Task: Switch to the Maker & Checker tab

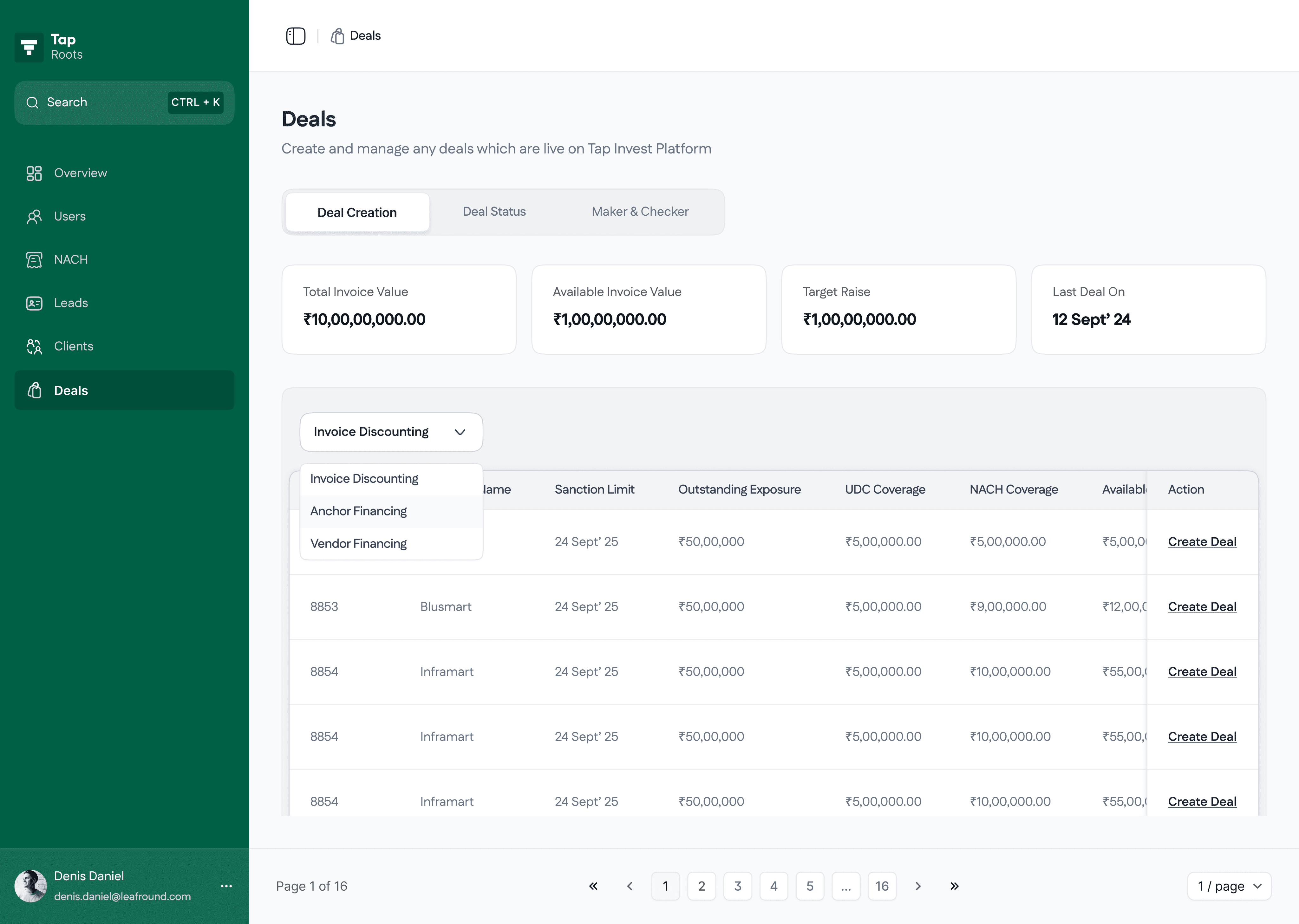Action: (x=640, y=212)
